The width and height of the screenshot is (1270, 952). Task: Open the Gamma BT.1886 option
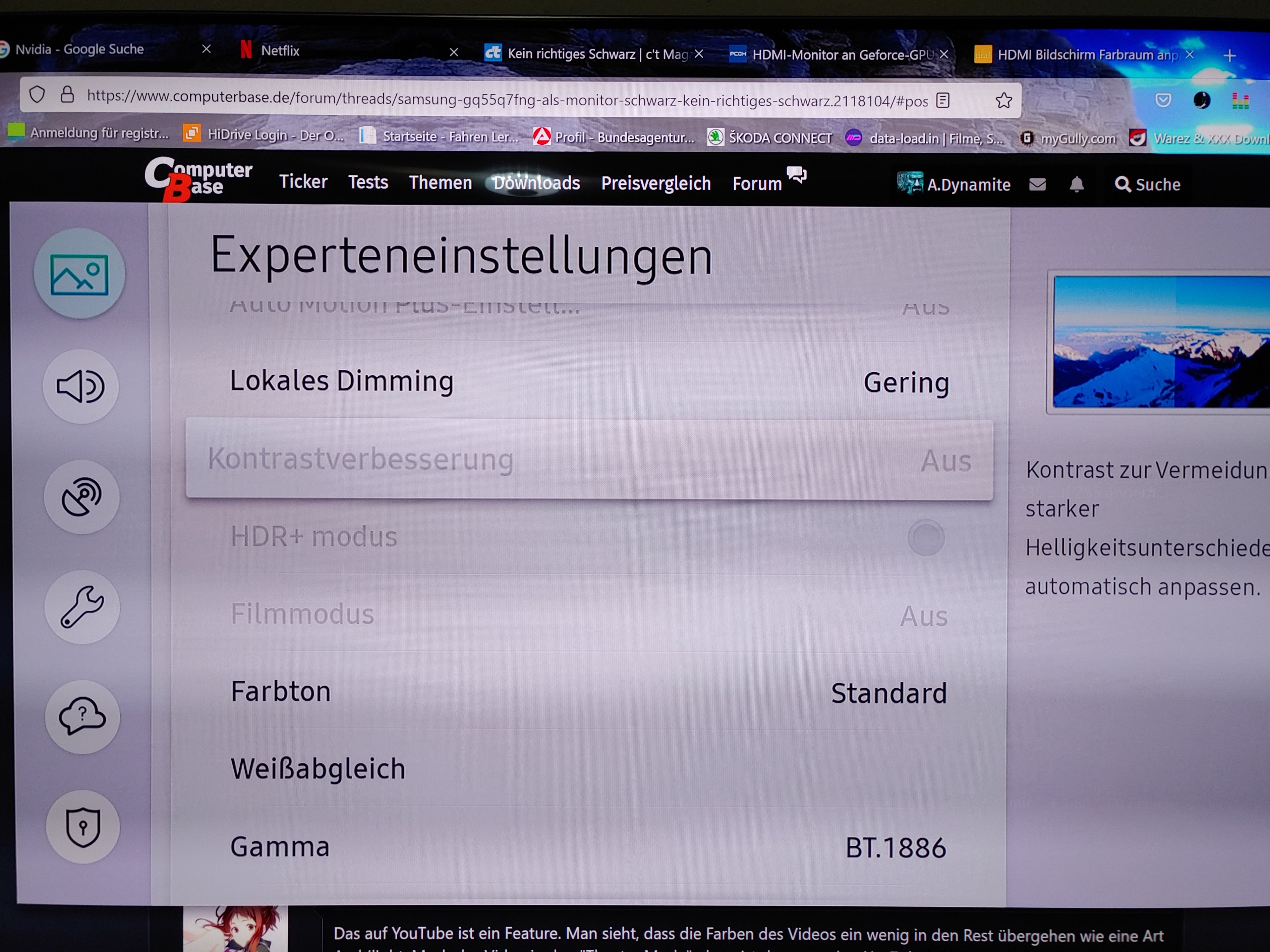coord(589,847)
